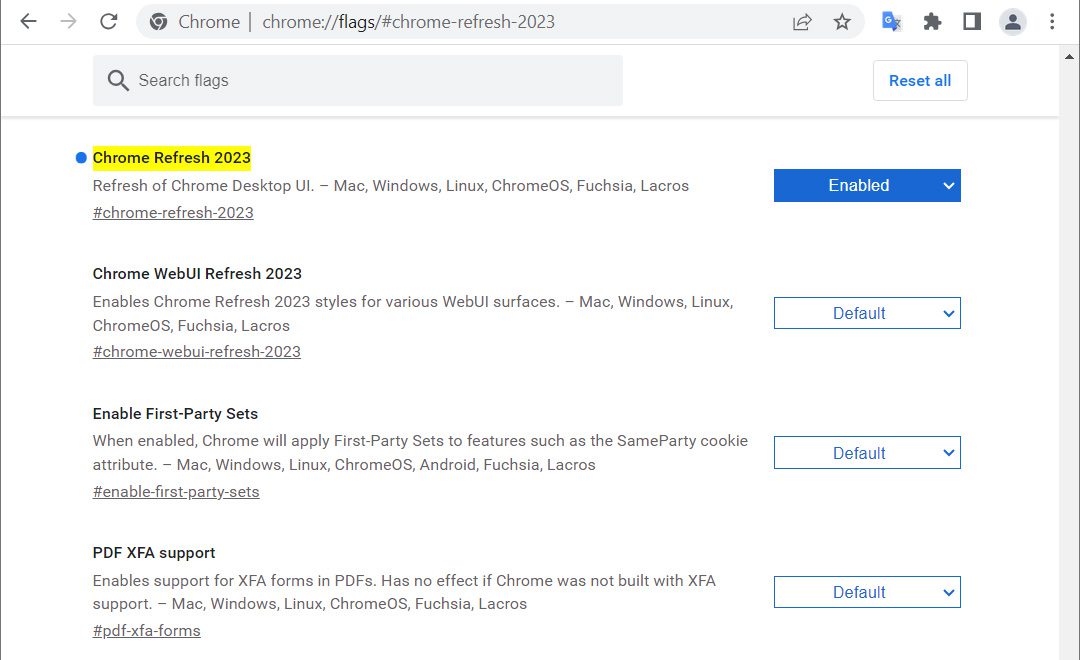1080x660 pixels.
Task: Bookmark this page with the star icon
Action: coord(842,22)
